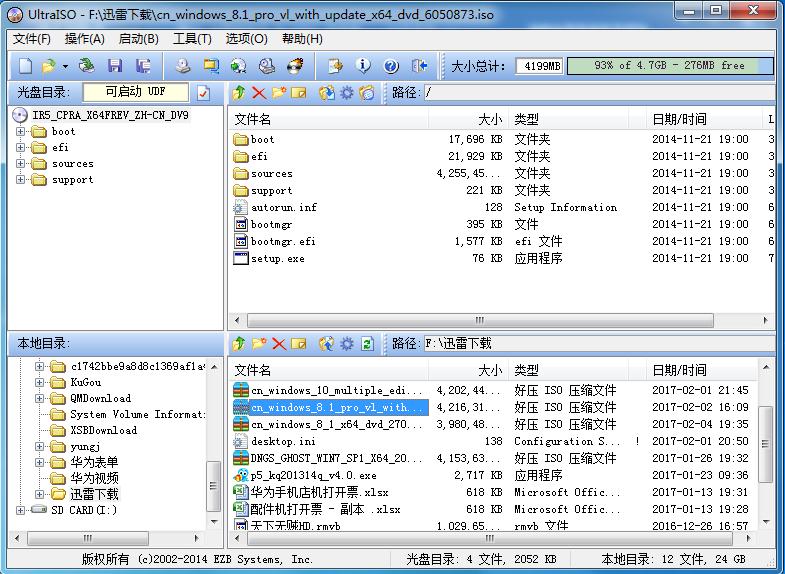Click the Save As toolbar icon
Image resolution: width=785 pixels, height=574 pixels.
143,66
